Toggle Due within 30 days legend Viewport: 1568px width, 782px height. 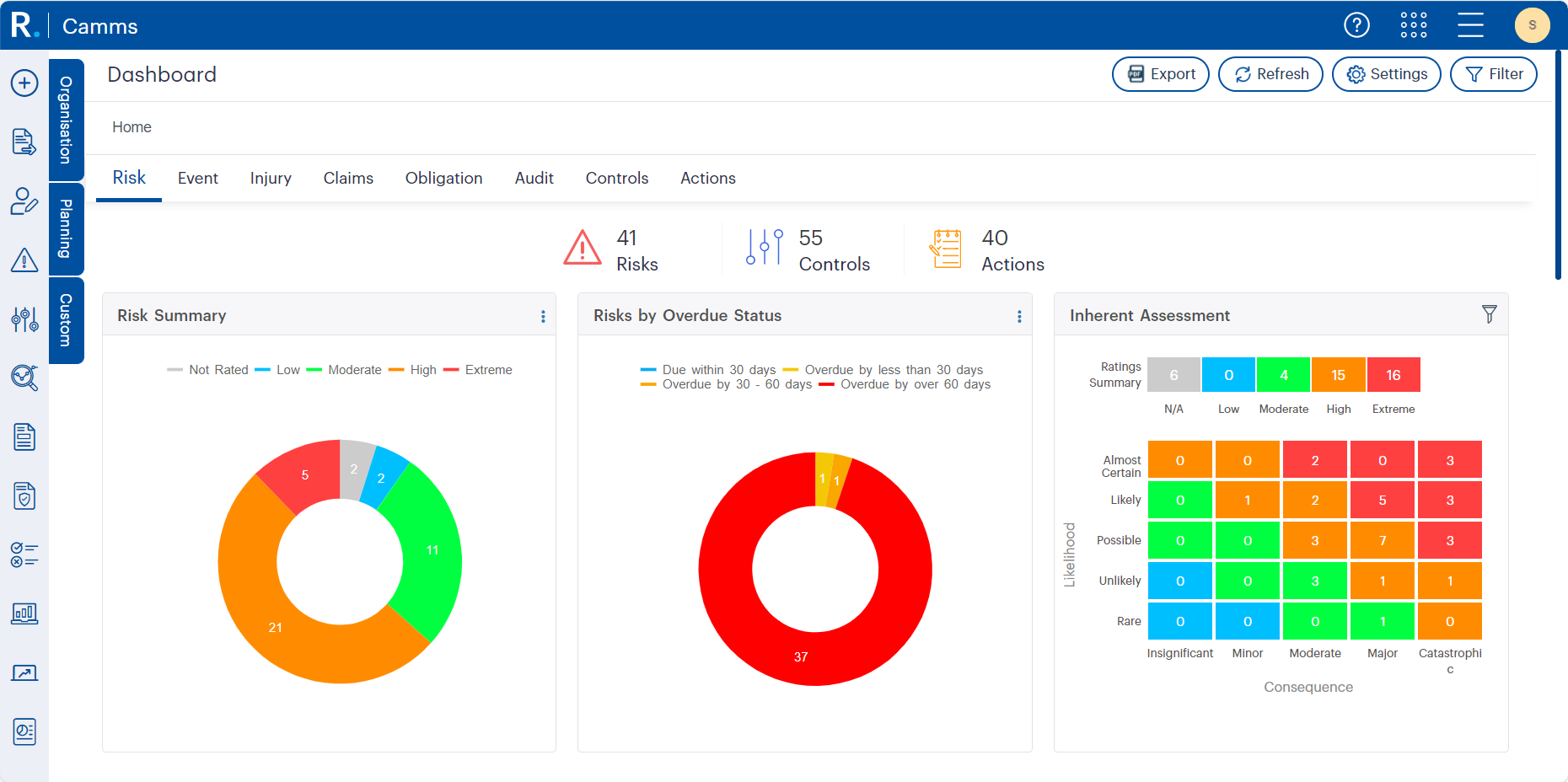pyautogui.click(x=708, y=370)
